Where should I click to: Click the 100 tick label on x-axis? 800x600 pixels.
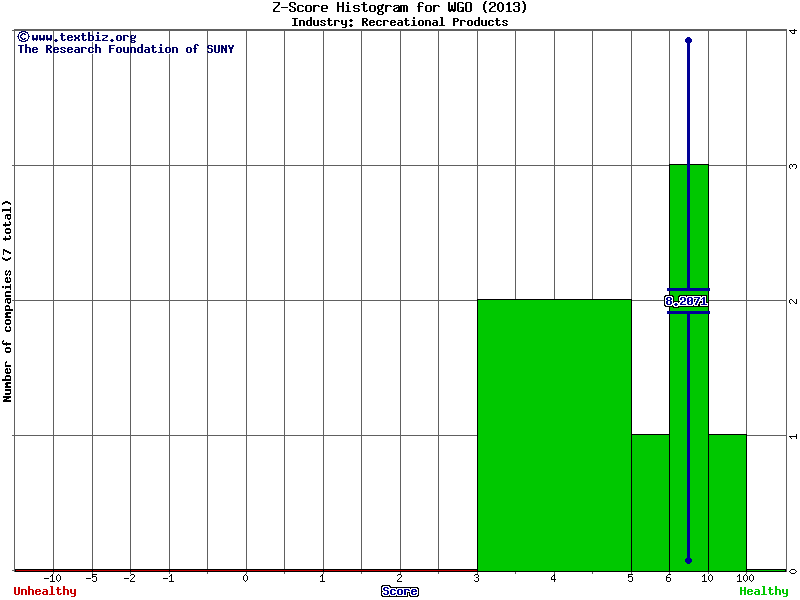[x=745, y=578]
